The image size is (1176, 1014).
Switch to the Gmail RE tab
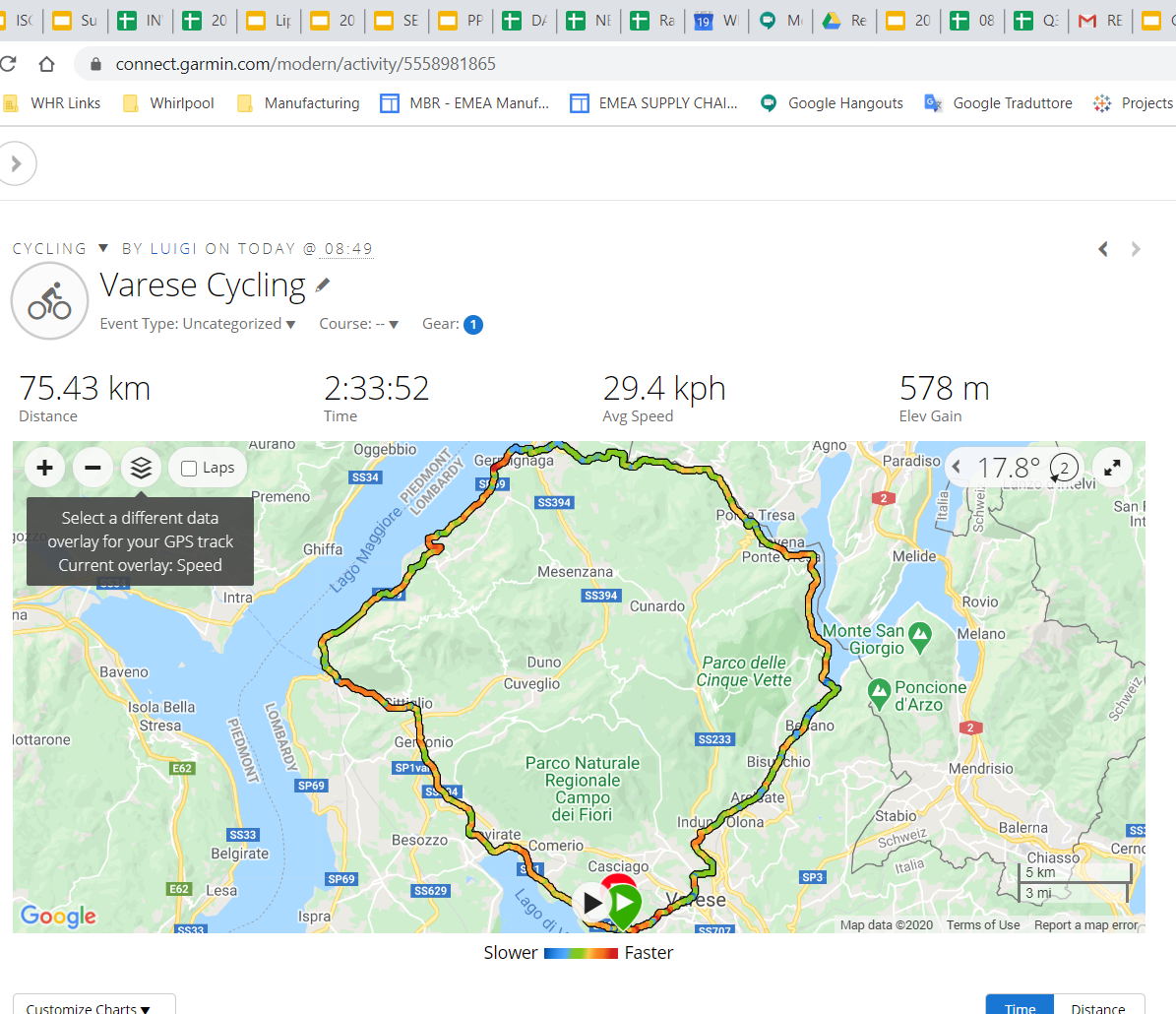[x=1100, y=21]
